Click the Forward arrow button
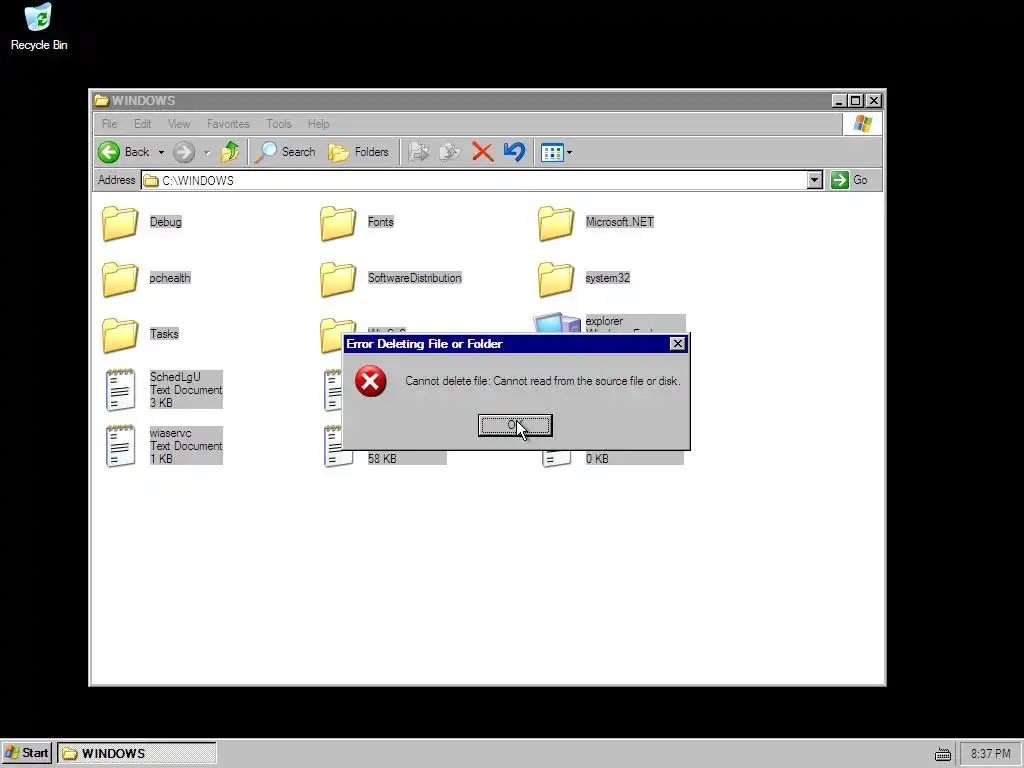Image resolution: width=1024 pixels, height=768 pixels. [x=184, y=152]
